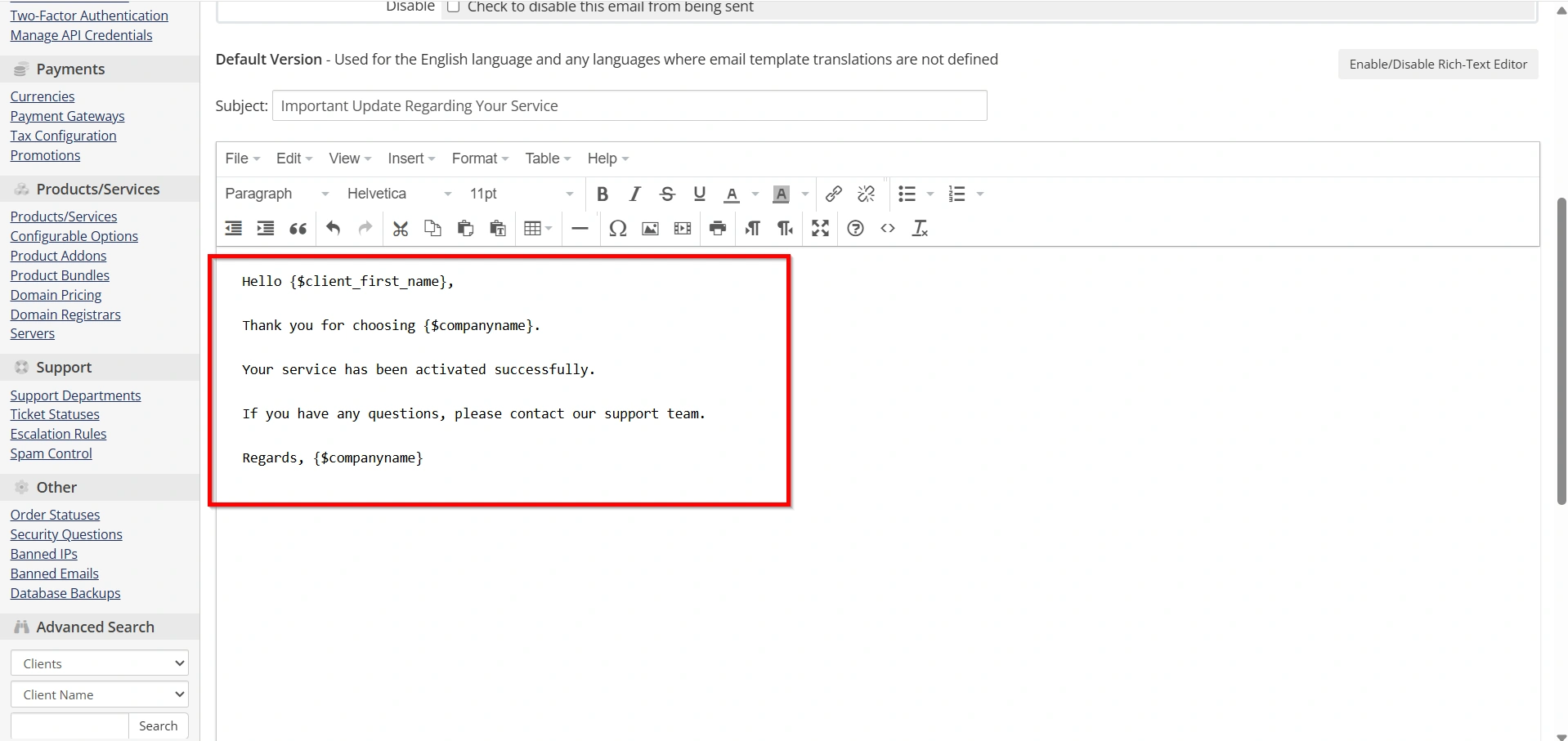Insert a horizontal line
The height and width of the screenshot is (741, 1568).
(580, 229)
